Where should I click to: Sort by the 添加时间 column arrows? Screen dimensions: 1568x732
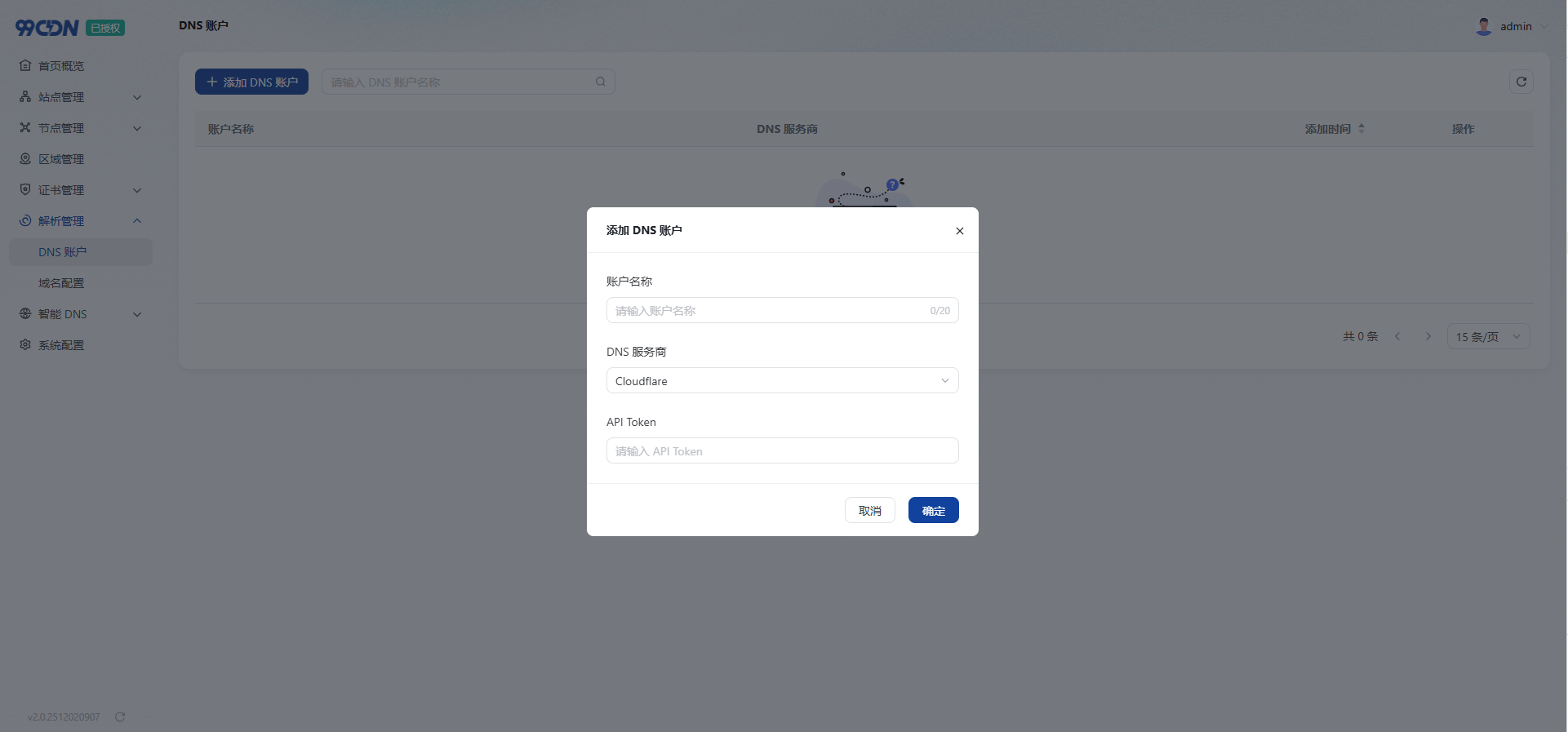point(1361,129)
